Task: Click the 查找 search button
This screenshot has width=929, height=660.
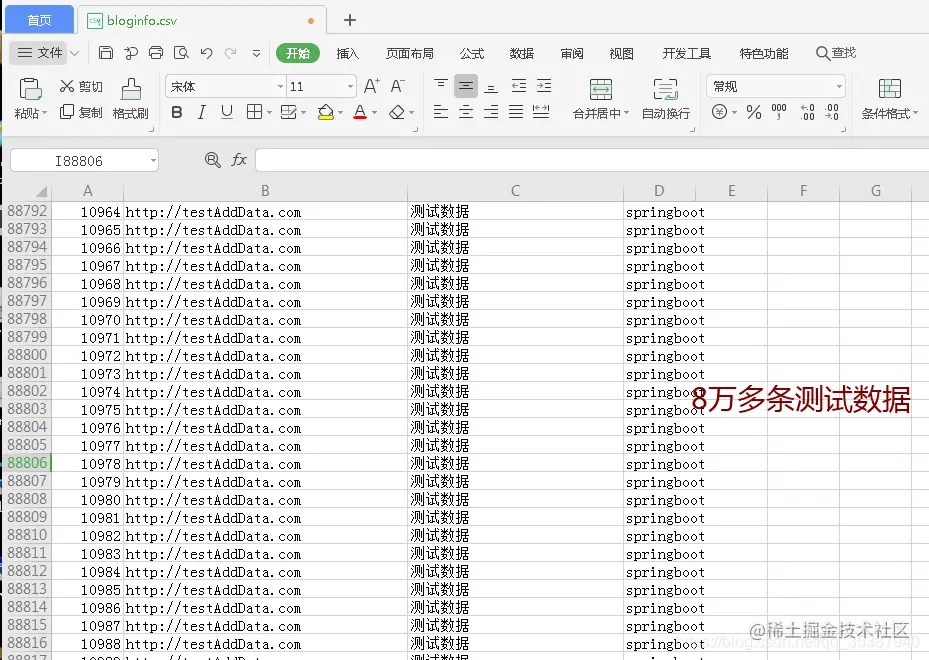Action: (835, 53)
